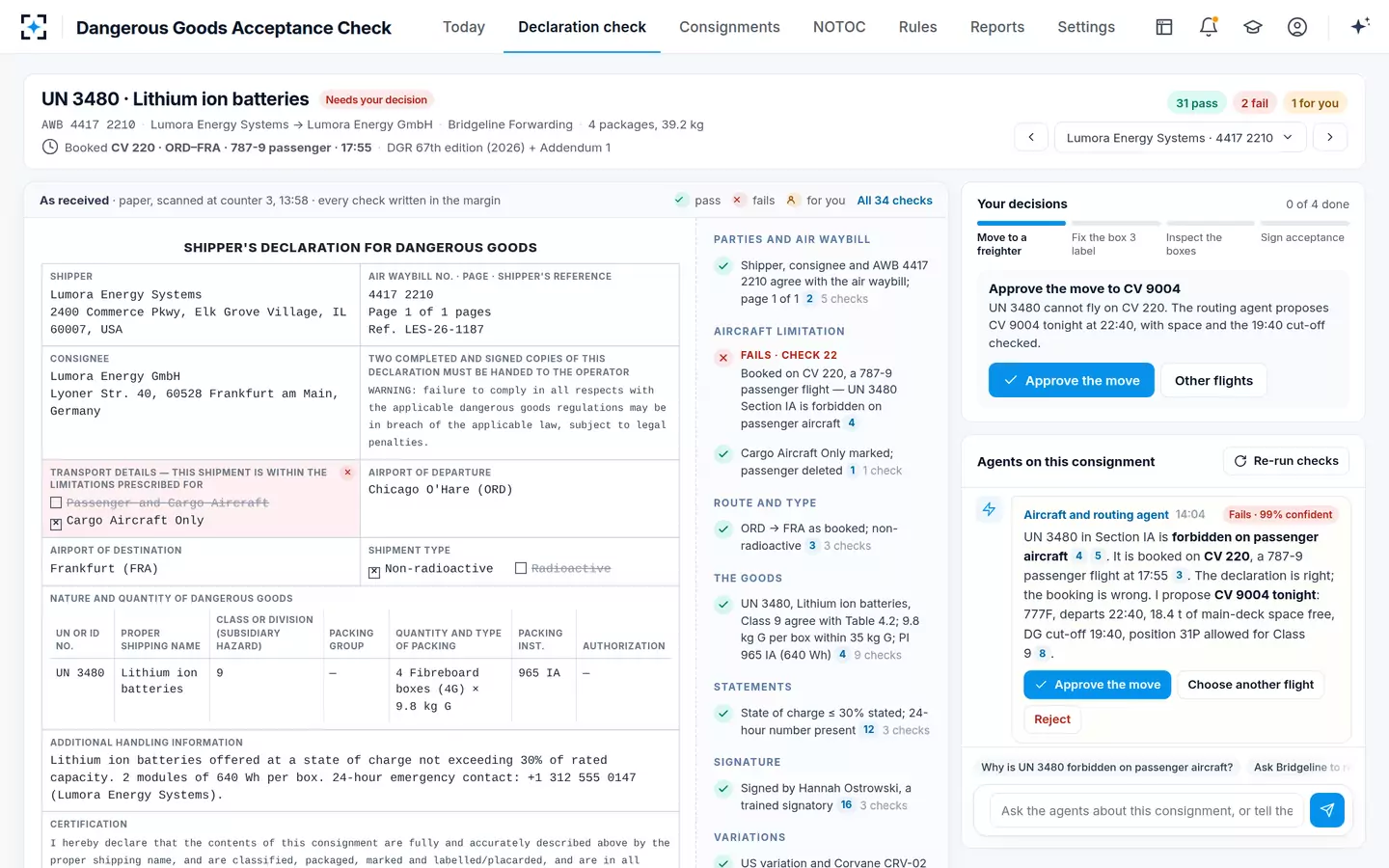Open the layout panel icon
Image resolution: width=1389 pixels, height=868 pixels.
tap(1164, 27)
